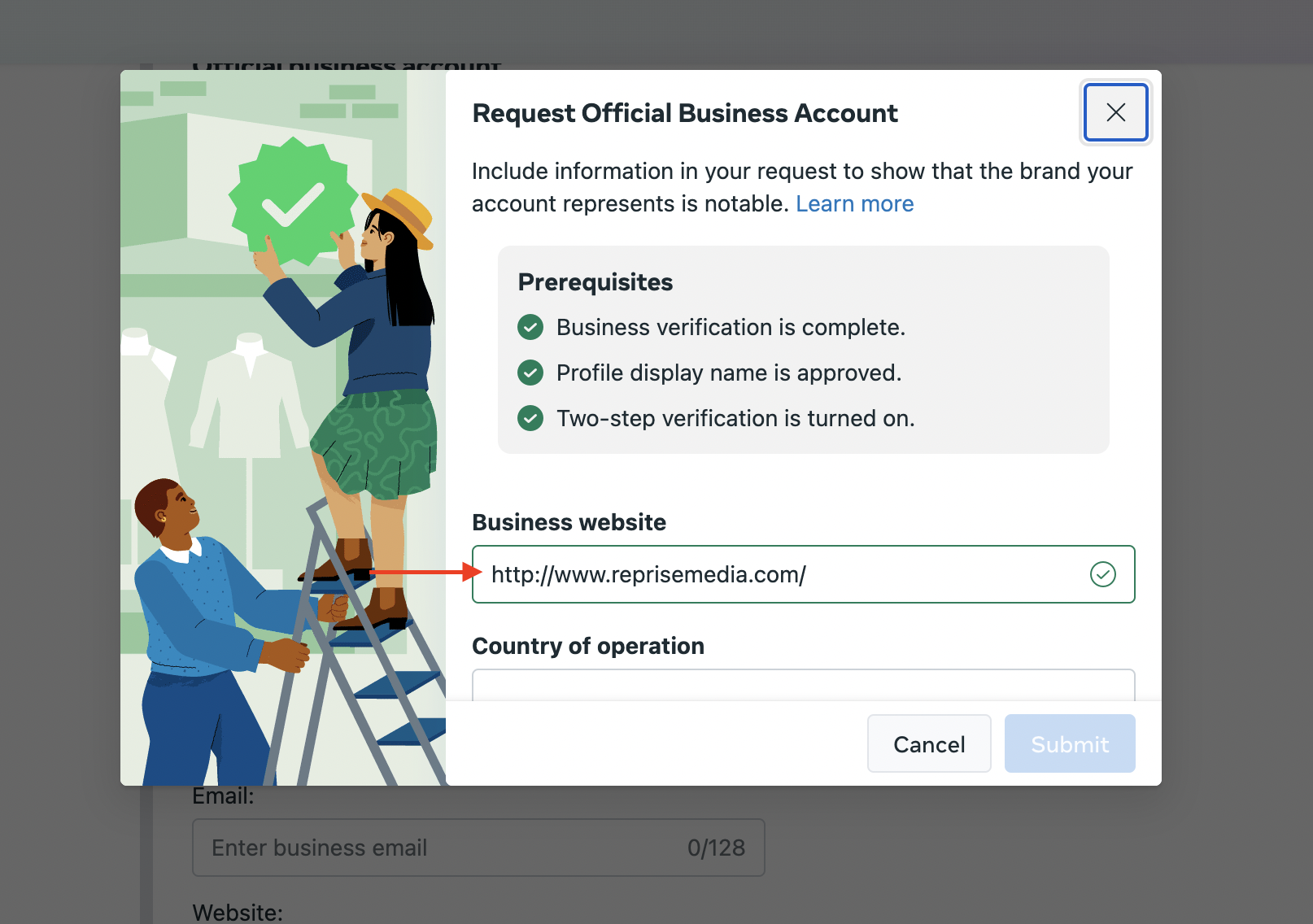1313x924 pixels.
Task: Click the Country of operation label
Action: [588, 646]
